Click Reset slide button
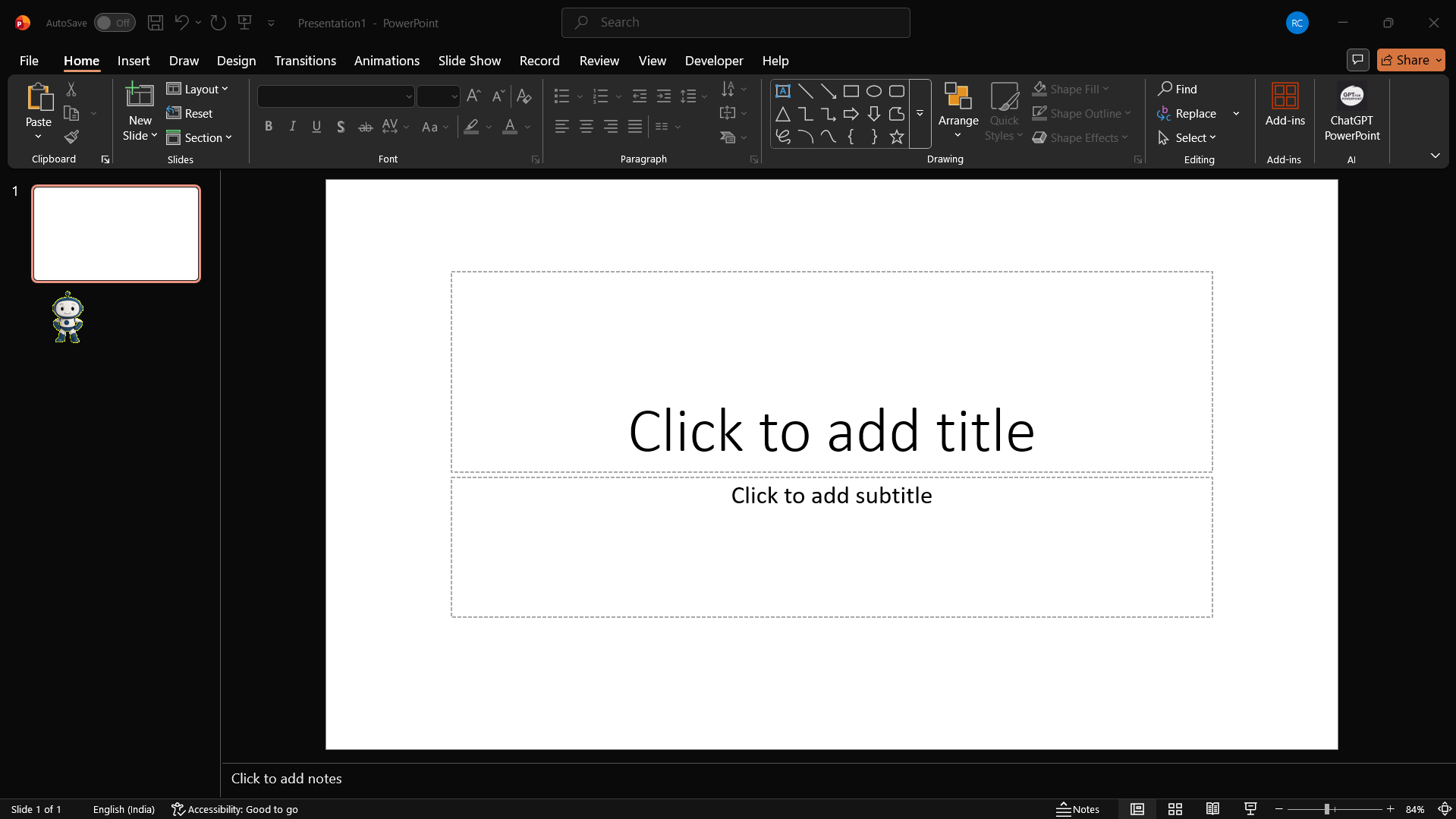The height and width of the screenshot is (819, 1456). (x=190, y=114)
